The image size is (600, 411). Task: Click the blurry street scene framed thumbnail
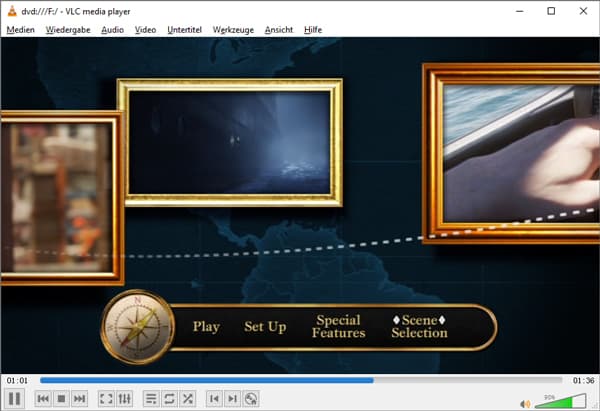click(61, 198)
